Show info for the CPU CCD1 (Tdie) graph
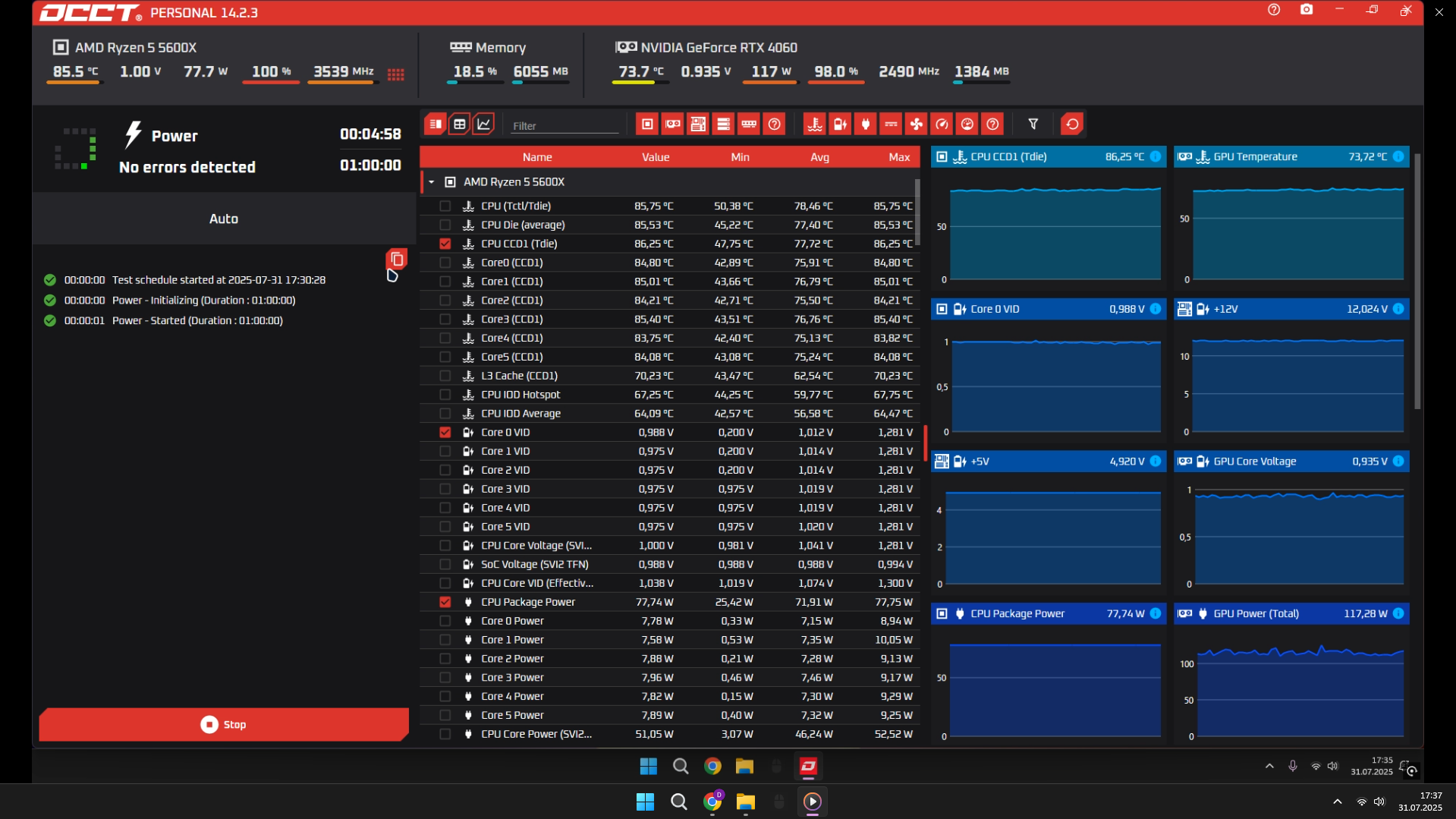 pyautogui.click(x=1156, y=157)
